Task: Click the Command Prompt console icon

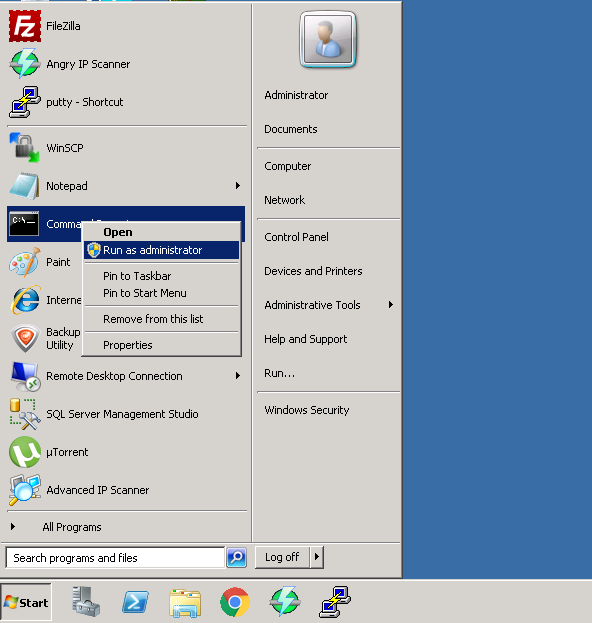Action: pos(25,224)
